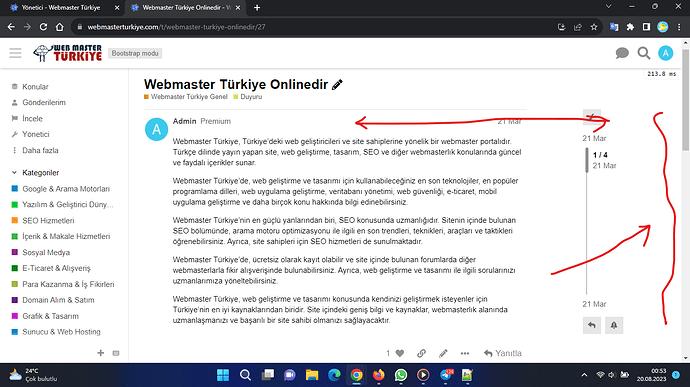The height and width of the screenshot is (387, 690).
Task: Open SEO Hizmetleri category
Action: 48,221
